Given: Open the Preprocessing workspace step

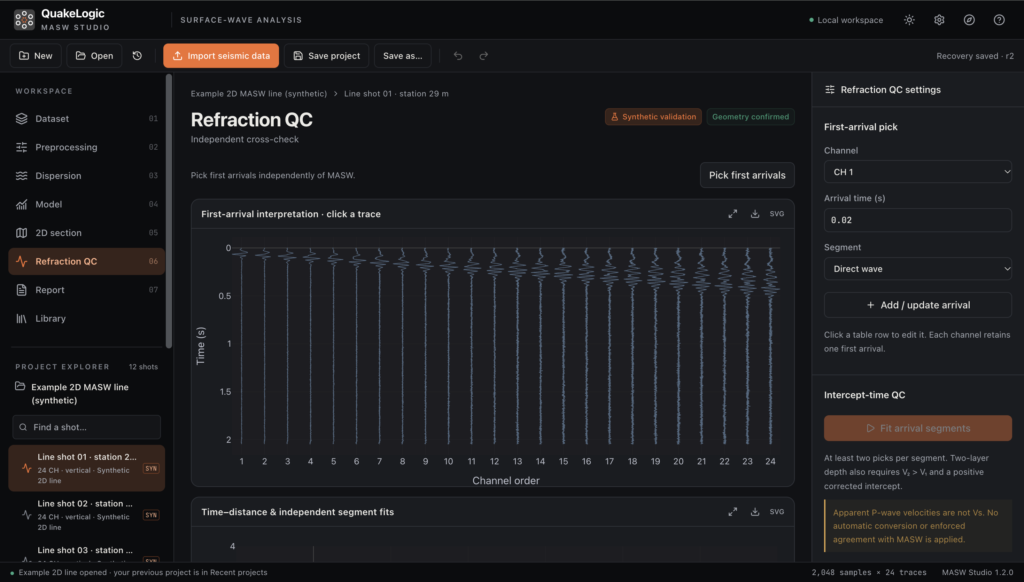Looking at the screenshot, I should click(87, 147).
